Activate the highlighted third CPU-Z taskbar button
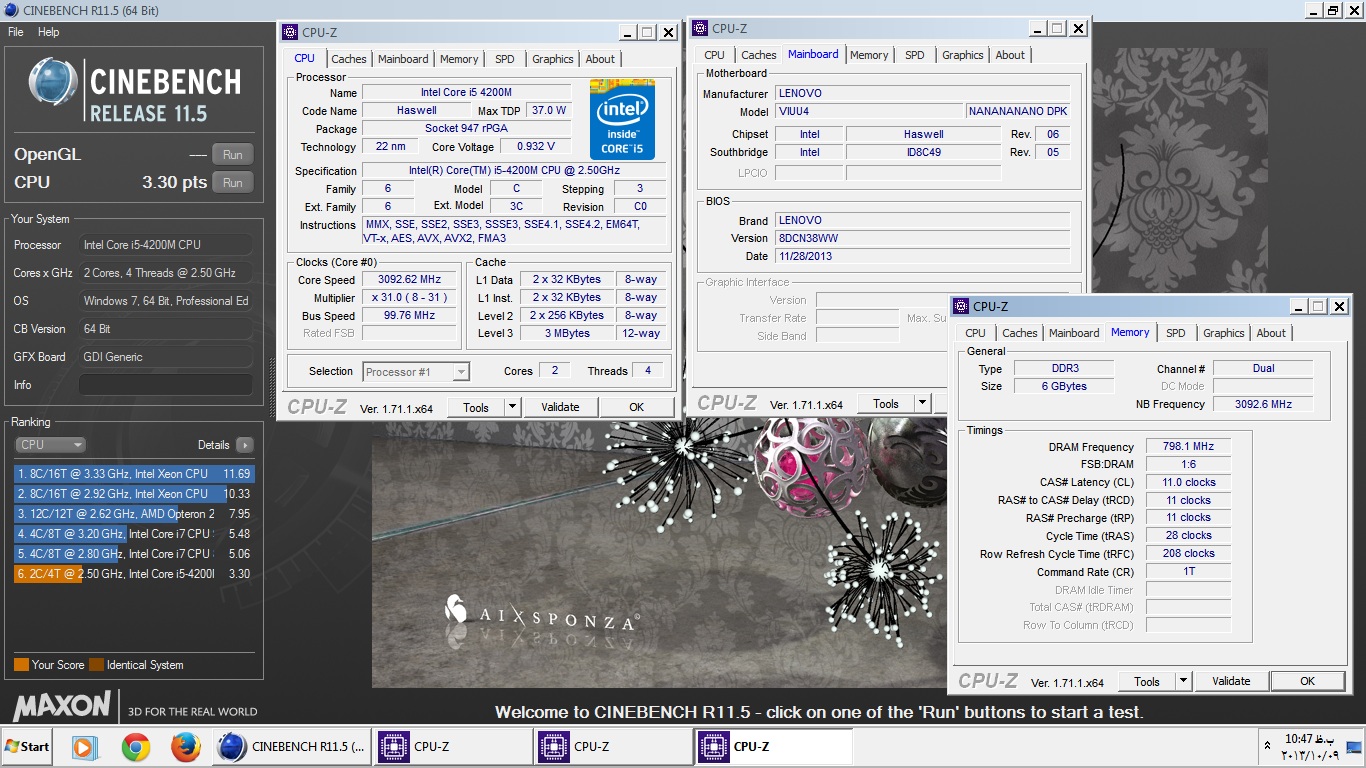1366x768 pixels. (773, 746)
